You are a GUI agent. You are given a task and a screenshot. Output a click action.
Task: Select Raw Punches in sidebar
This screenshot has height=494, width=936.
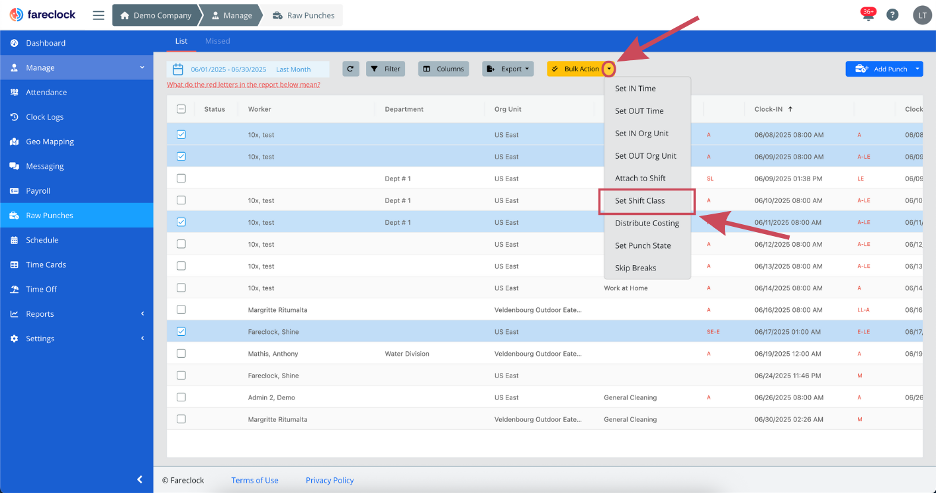[x=76, y=215]
